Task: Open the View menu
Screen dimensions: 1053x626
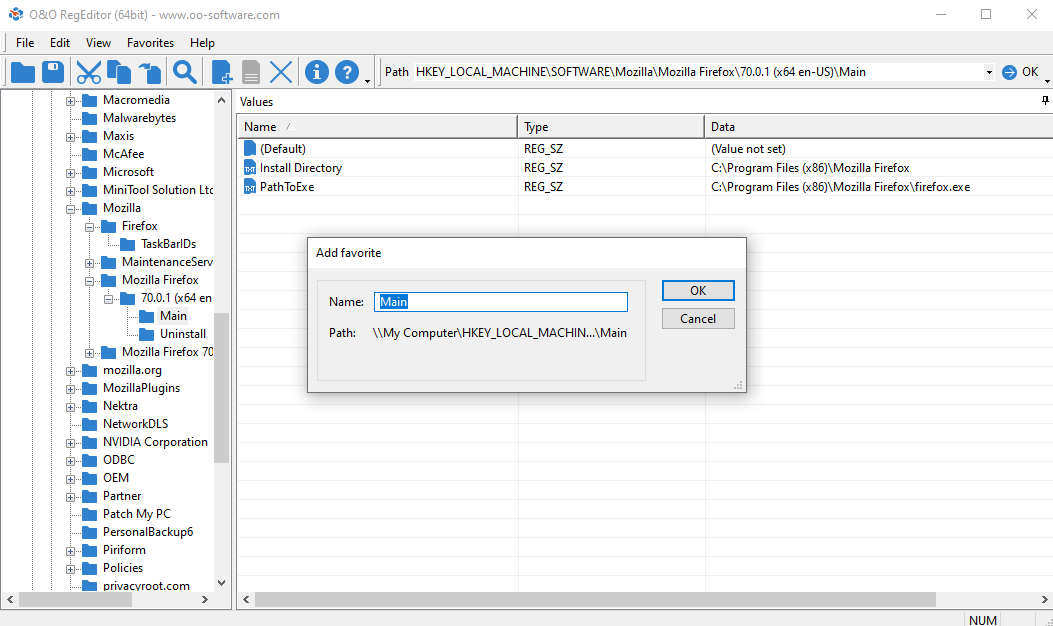Action: [98, 42]
